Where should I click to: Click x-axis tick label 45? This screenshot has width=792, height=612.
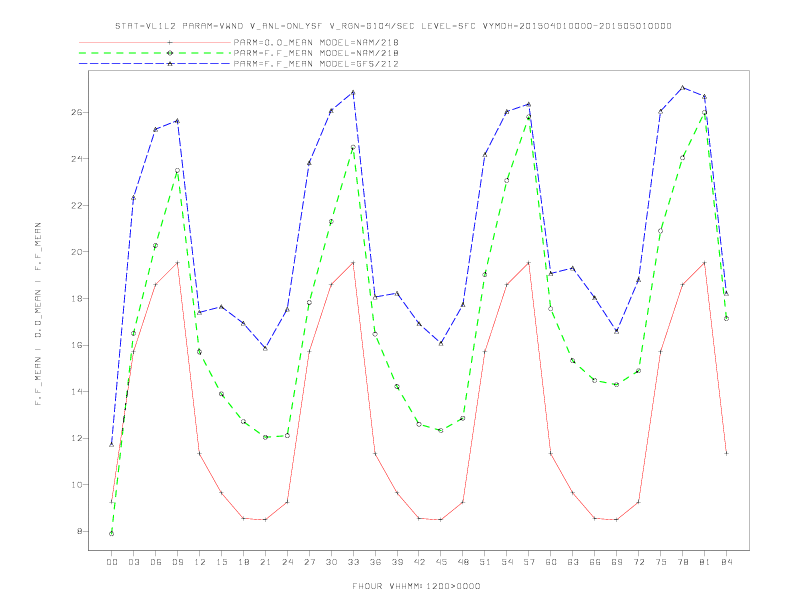click(x=441, y=562)
